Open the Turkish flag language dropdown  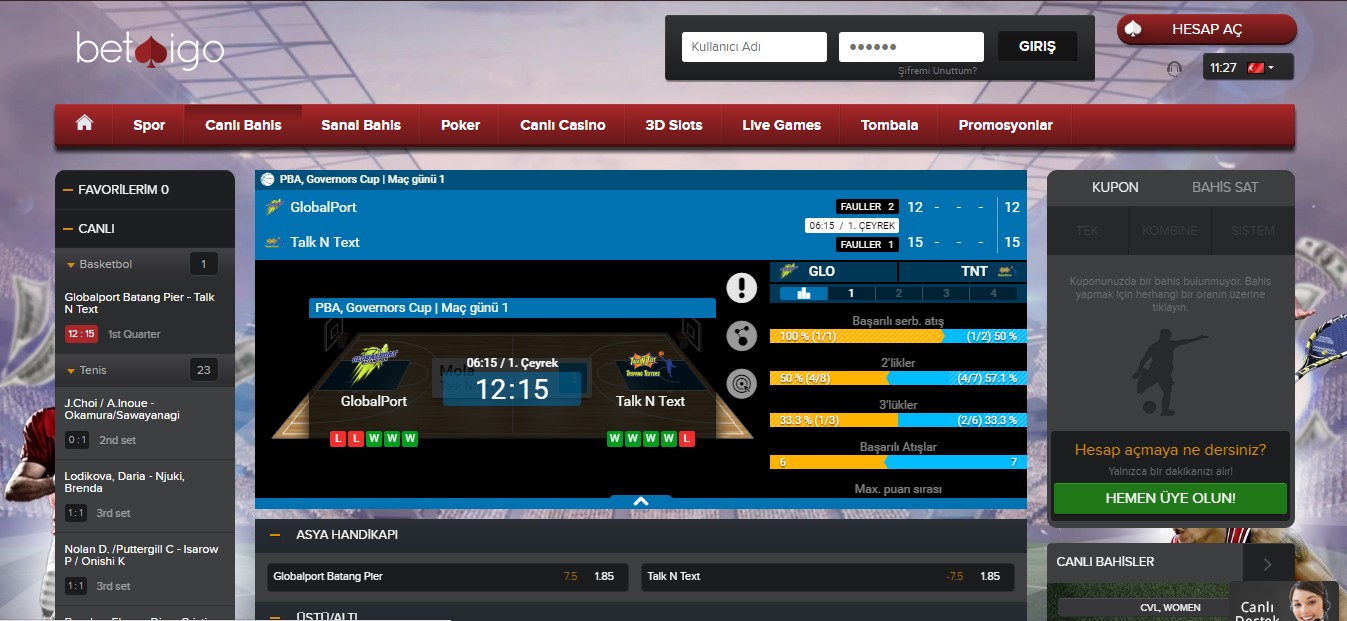(1257, 68)
